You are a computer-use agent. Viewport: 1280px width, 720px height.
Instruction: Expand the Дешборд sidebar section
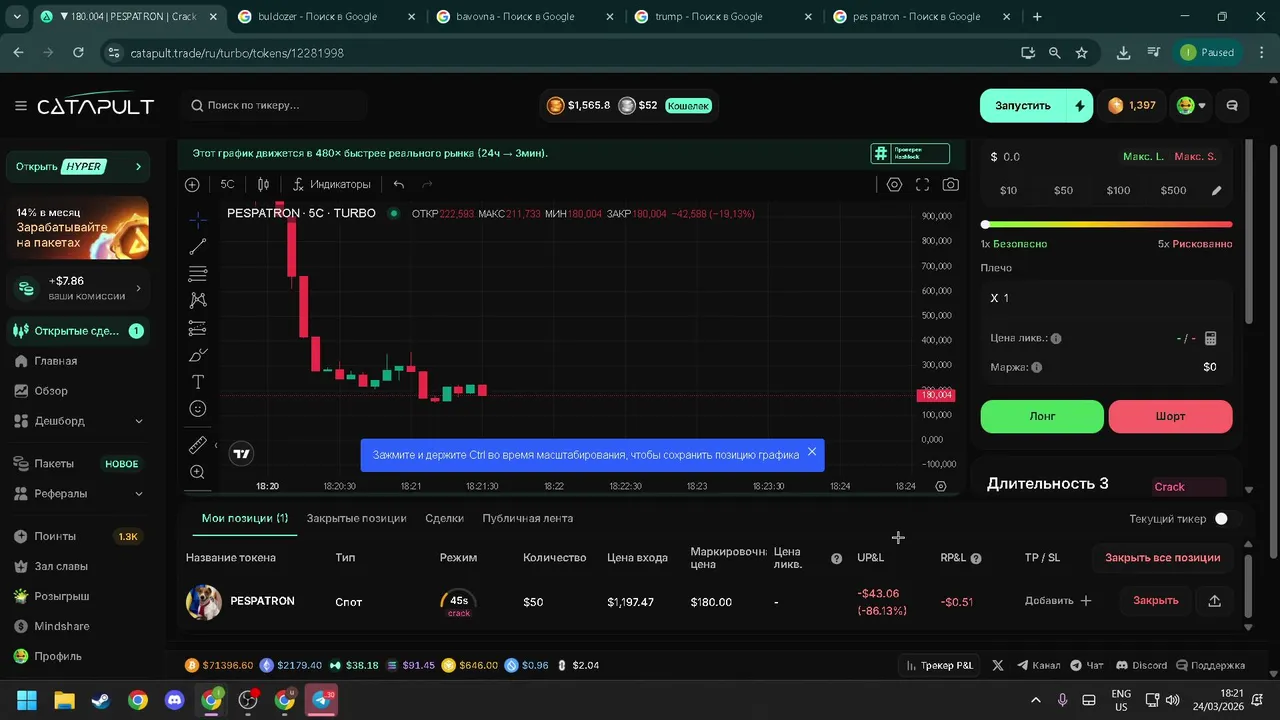coord(139,421)
